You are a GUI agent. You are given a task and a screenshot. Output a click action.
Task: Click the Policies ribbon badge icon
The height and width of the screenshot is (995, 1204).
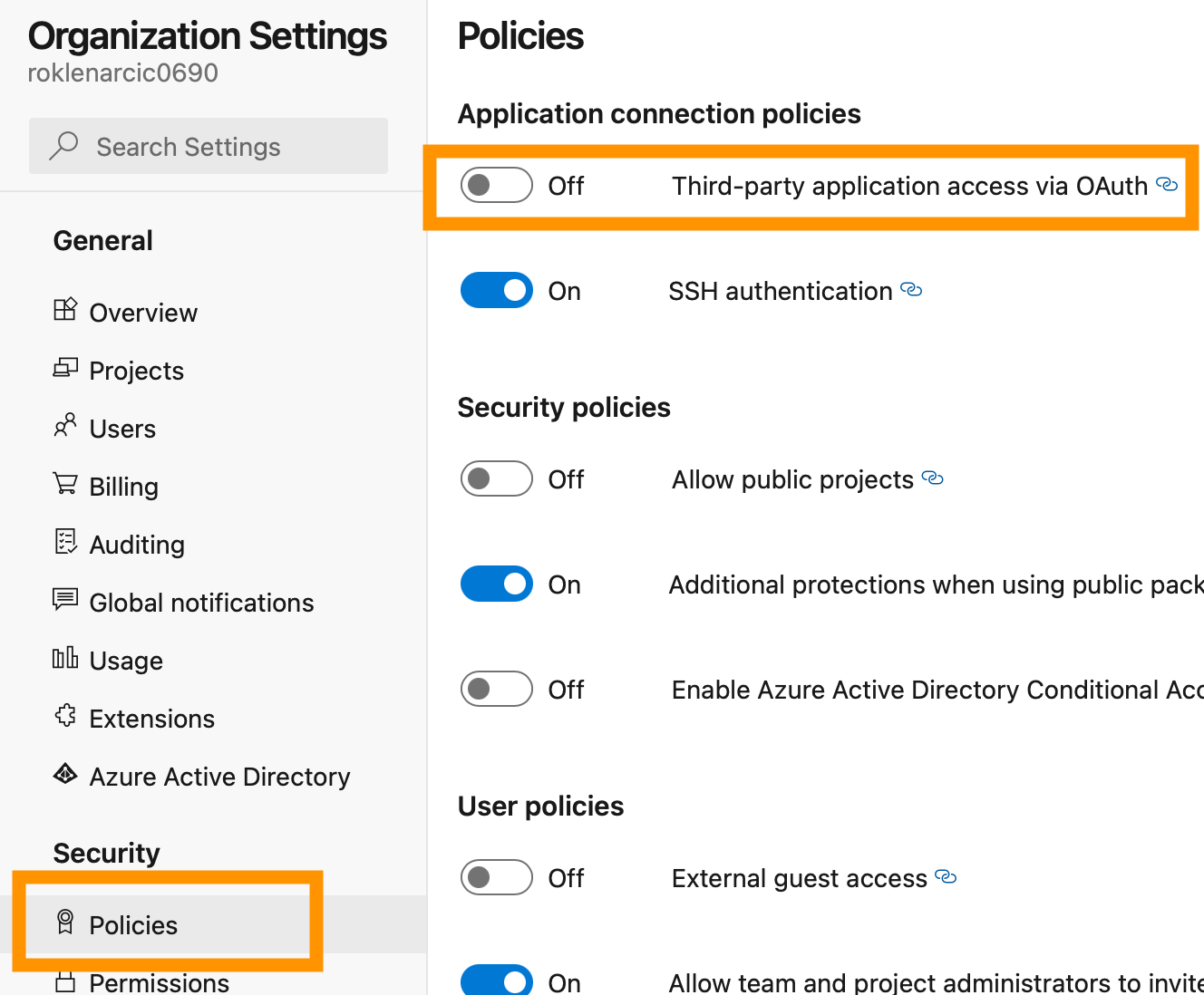(65, 923)
